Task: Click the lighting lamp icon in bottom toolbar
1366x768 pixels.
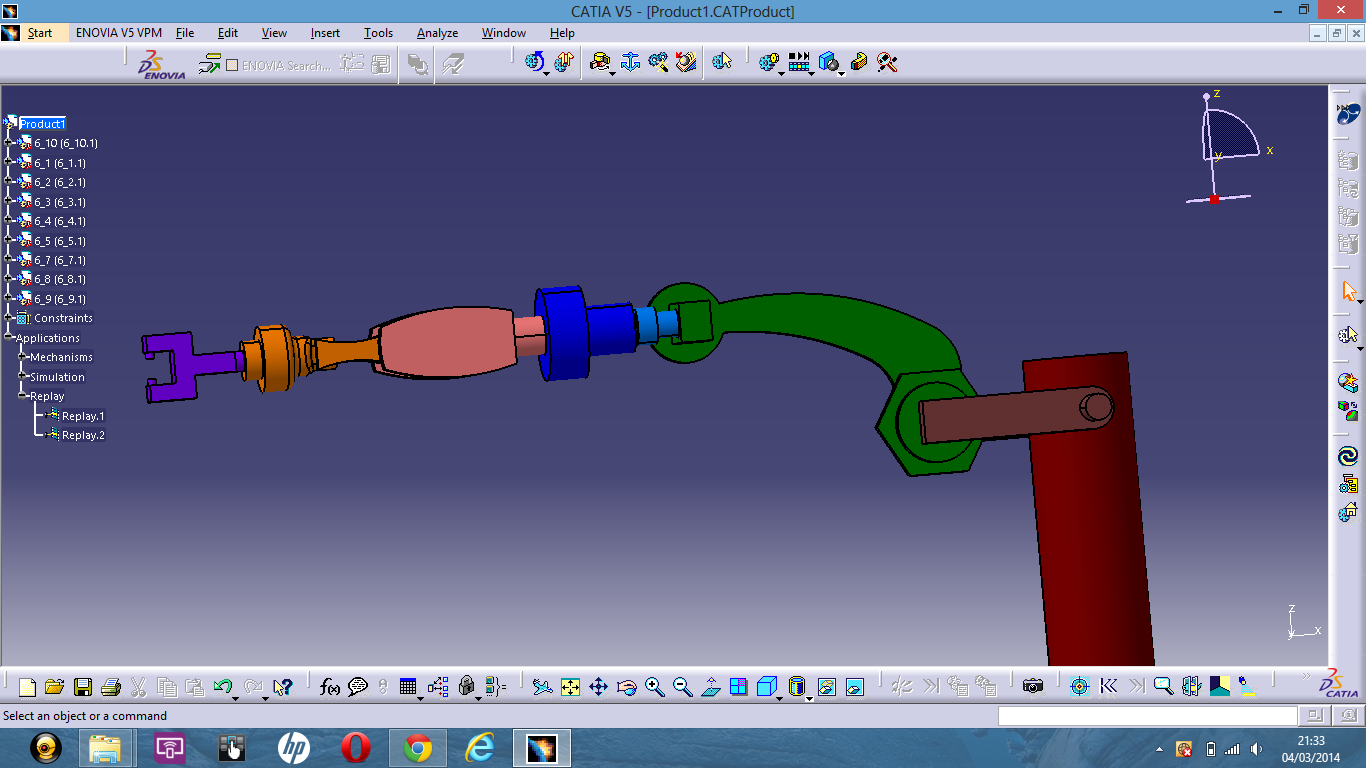Action: [1247, 686]
